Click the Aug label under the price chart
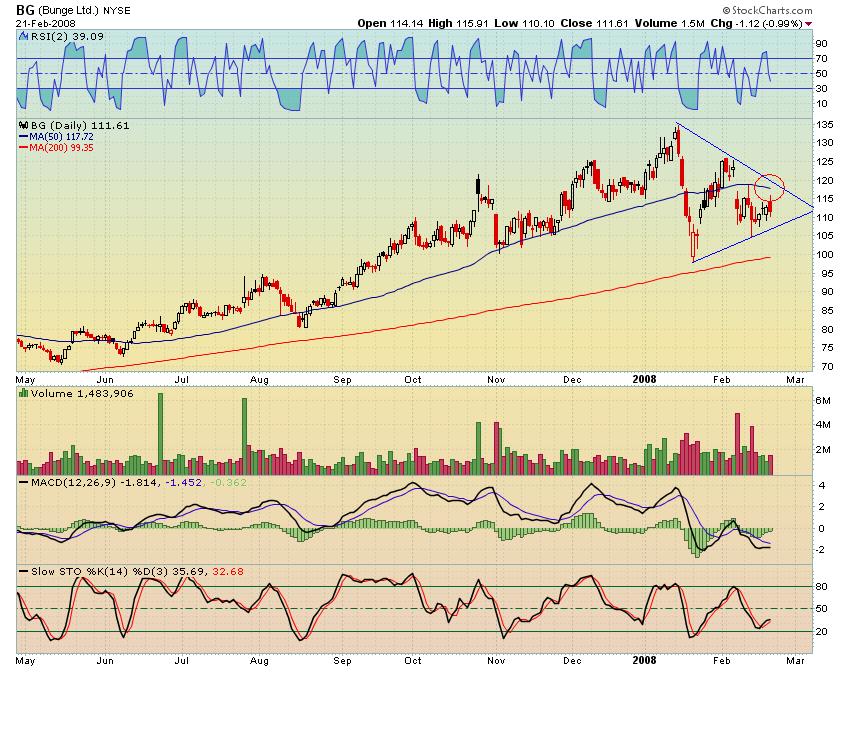Image resolution: width=850 pixels, height=742 pixels. (x=259, y=379)
